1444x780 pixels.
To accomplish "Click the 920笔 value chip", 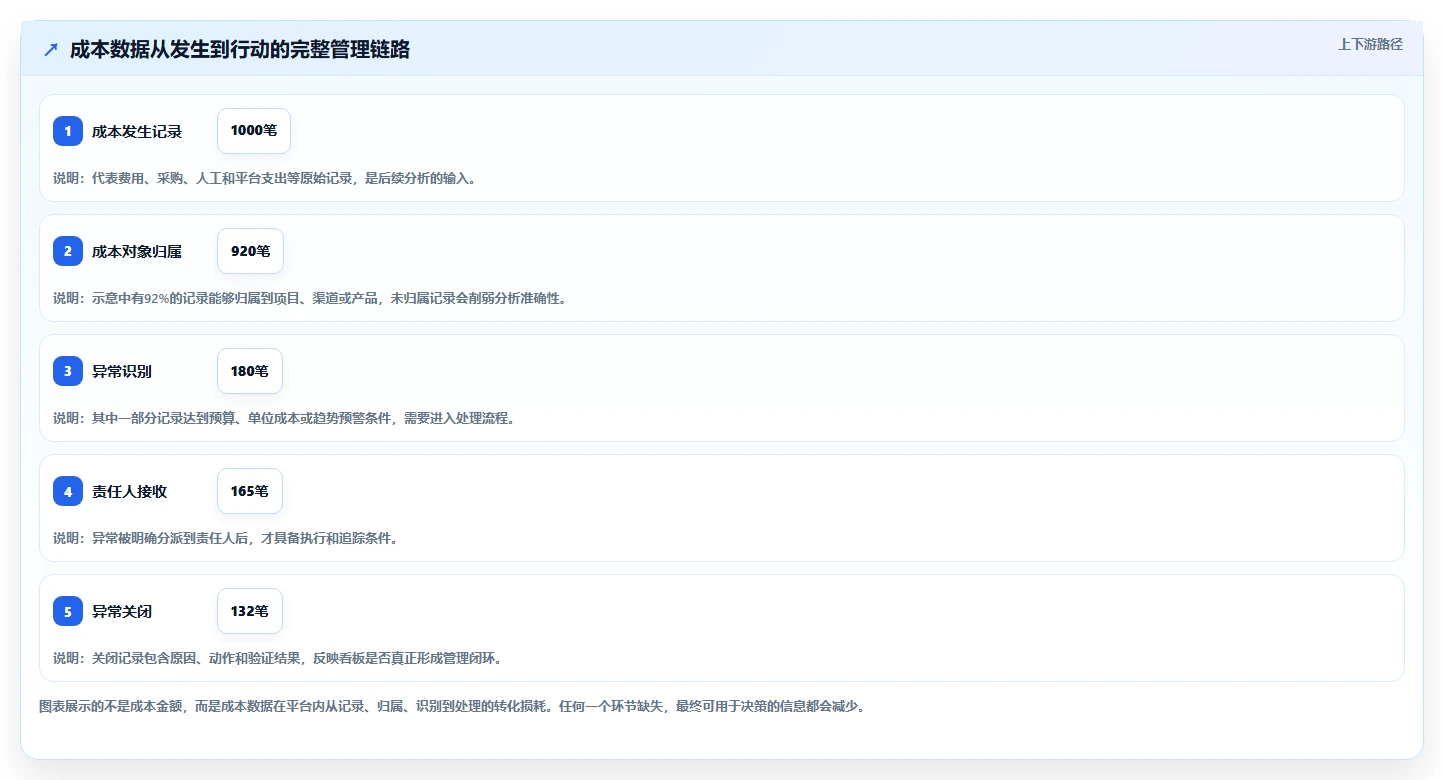I will click(250, 251).
